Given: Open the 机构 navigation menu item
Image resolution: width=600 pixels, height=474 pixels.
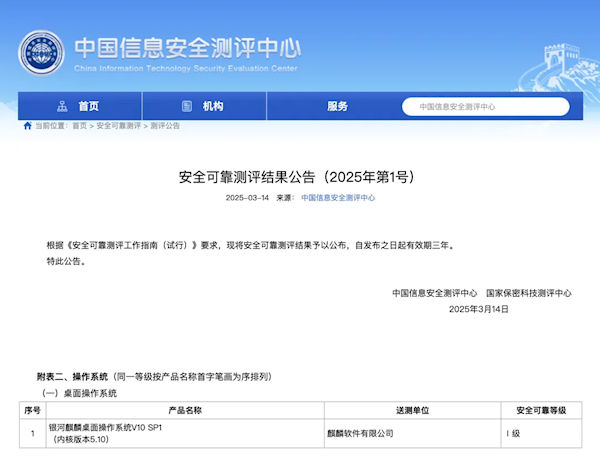Looking at the screenshot, I should [213, 106].
